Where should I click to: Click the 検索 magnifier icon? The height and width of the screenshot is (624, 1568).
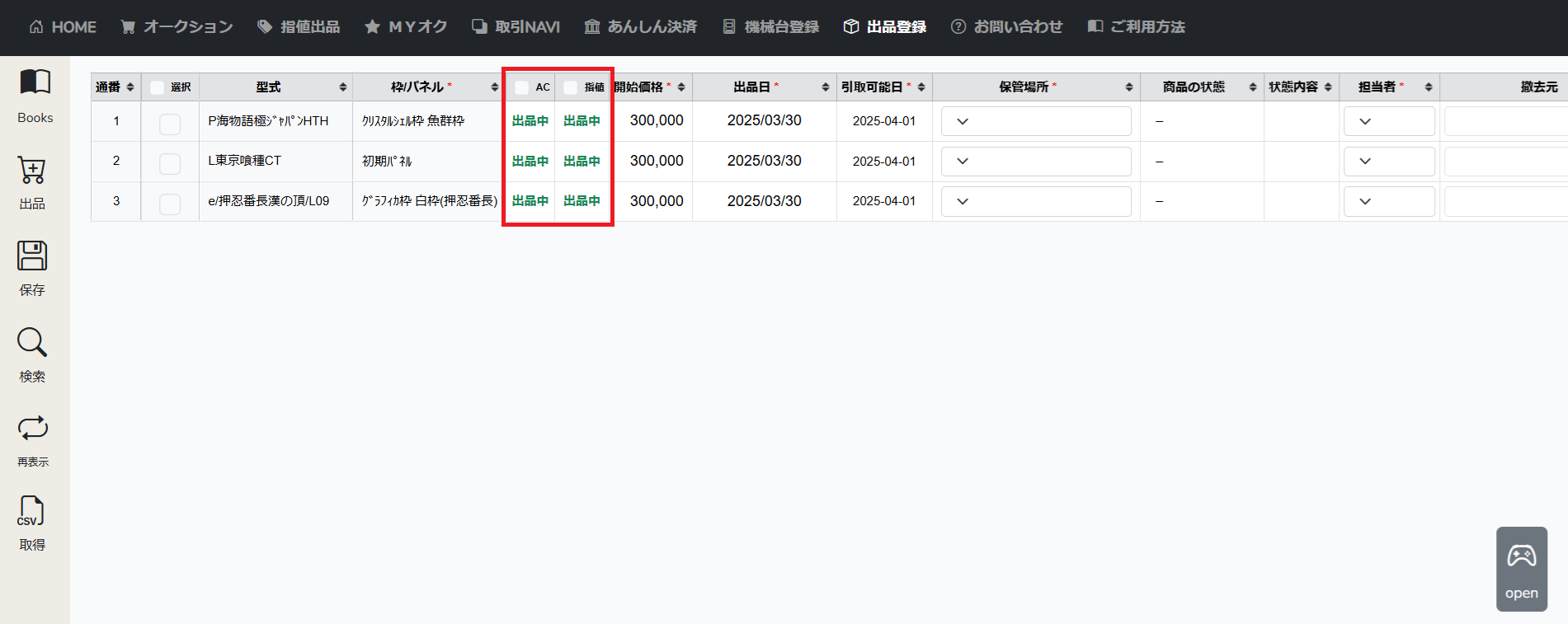[32, 342]
